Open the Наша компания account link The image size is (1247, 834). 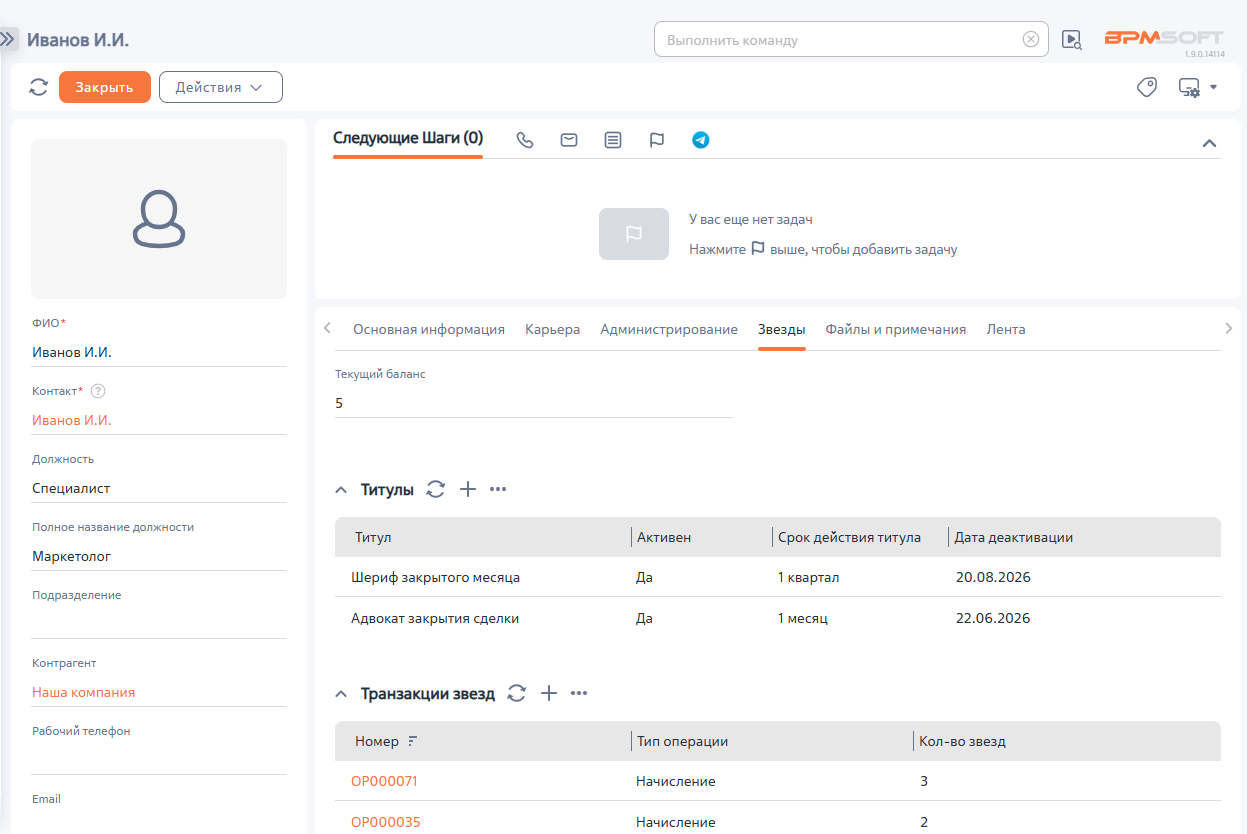(83, 692)
